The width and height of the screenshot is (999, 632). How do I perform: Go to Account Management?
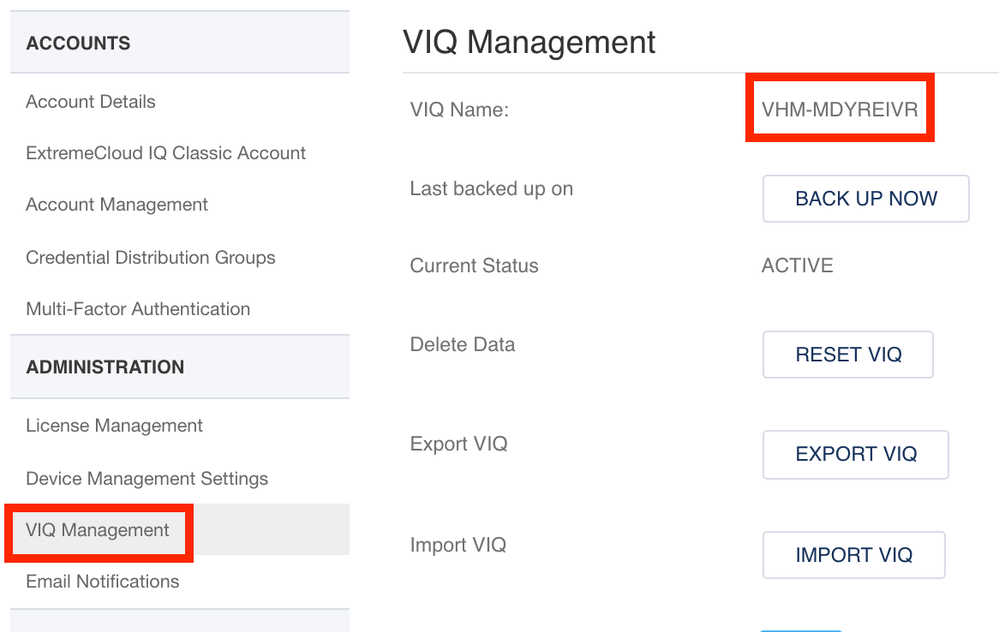point(117,205)
